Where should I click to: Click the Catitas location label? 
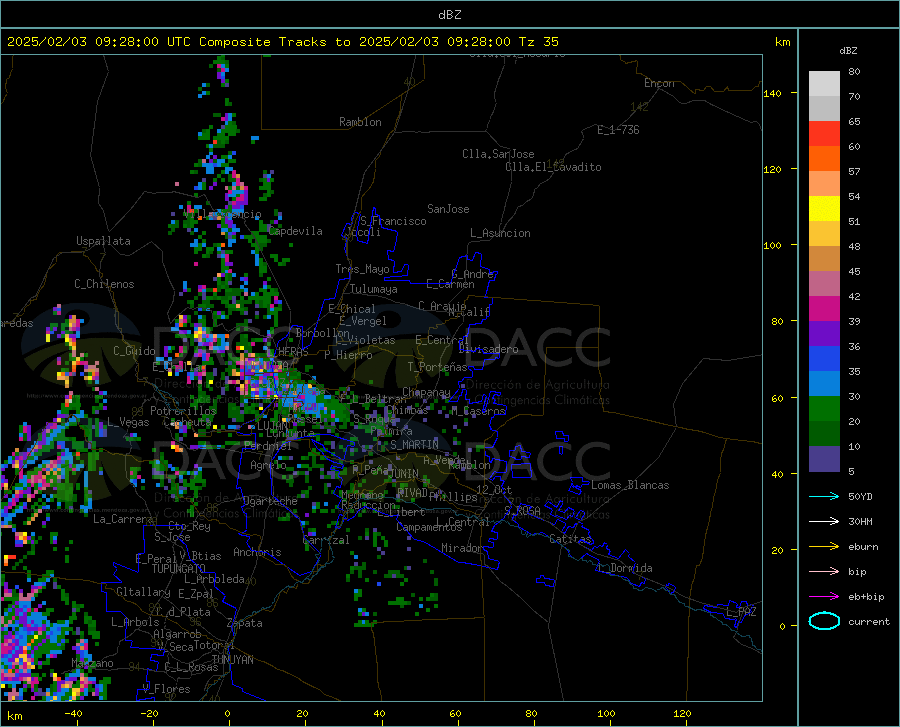(571, 539)
